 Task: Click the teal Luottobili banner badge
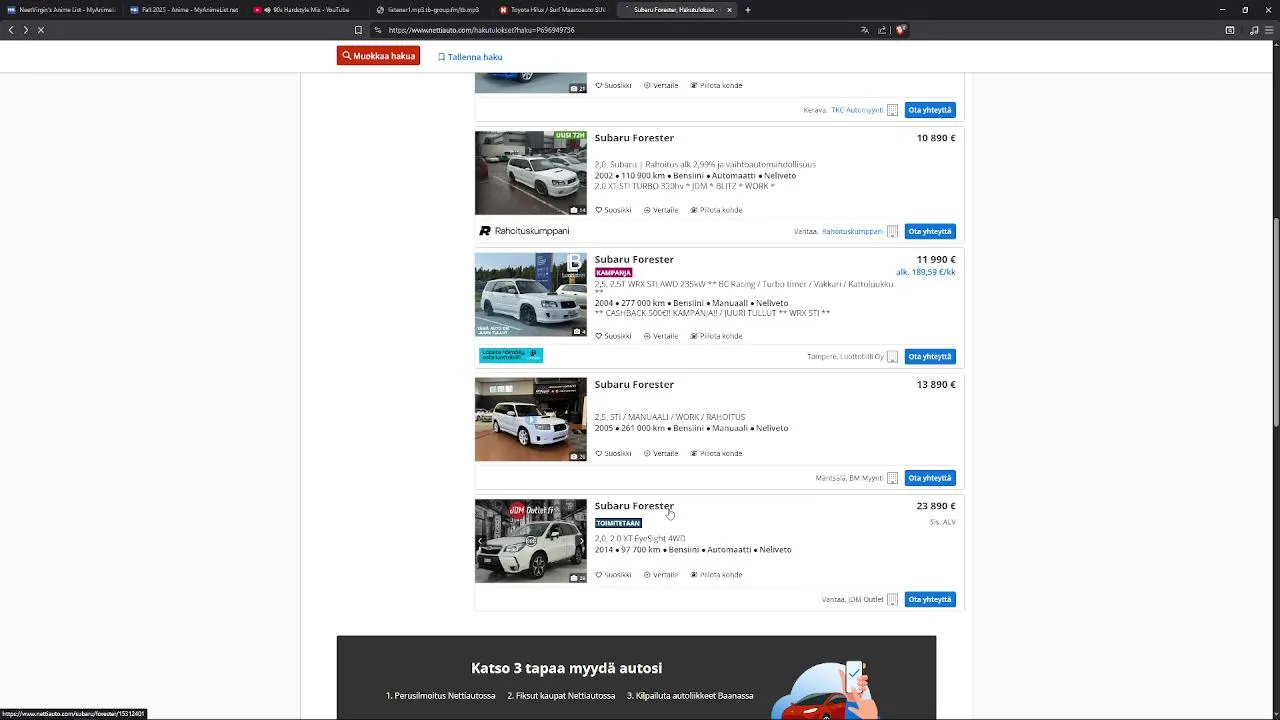tap(511, 354)
